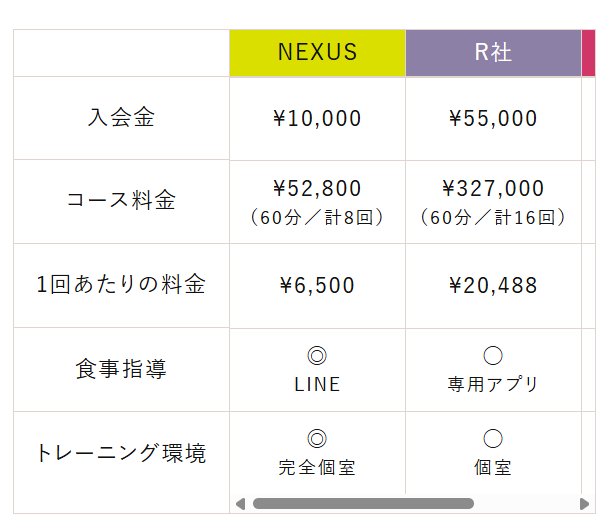Select the NEXUS column header
Screen dimensions: 609x518
(317, 53)
